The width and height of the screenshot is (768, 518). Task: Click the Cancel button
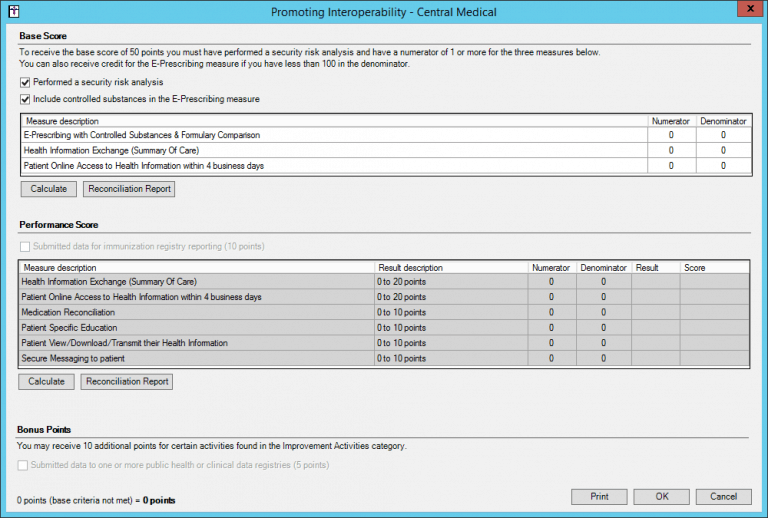[x=723, y=497]
